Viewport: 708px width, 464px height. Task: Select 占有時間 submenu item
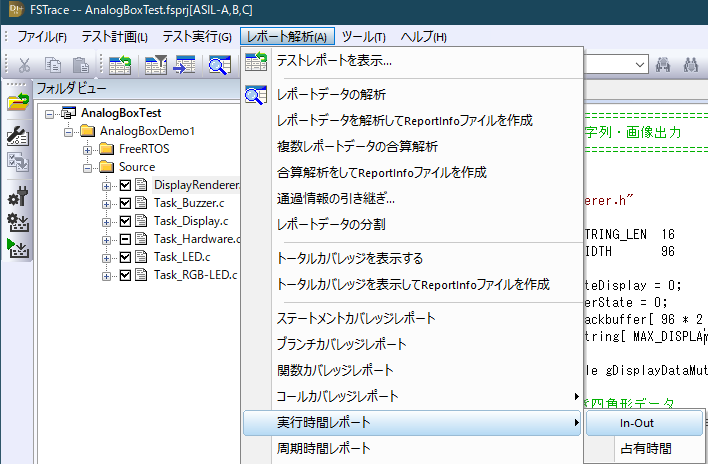[x=644, y=449]
